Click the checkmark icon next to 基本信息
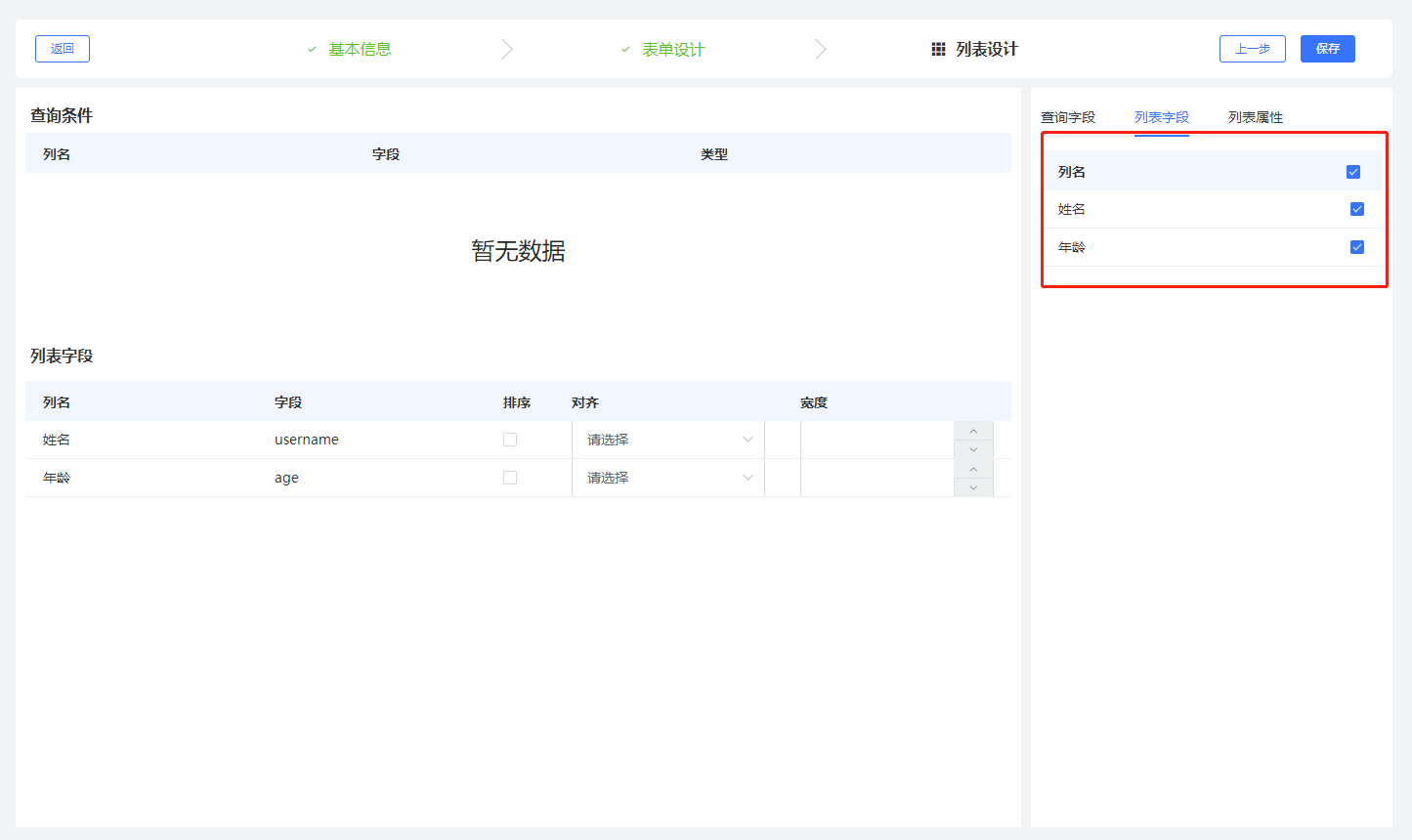 (312, 49)
